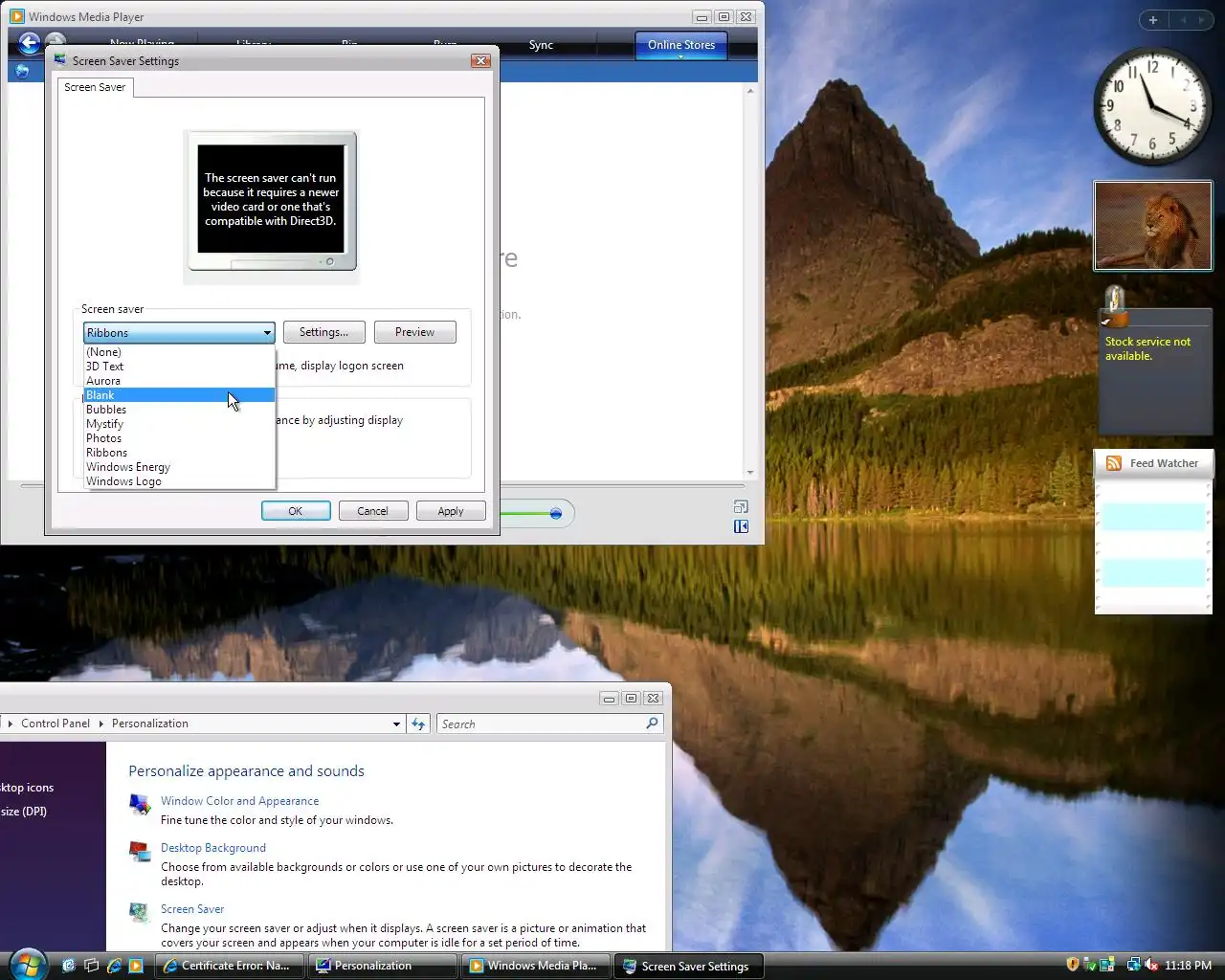Click Media Player scrollbar up arrow
Screen dimensions: 1225x980
[750, 91]
